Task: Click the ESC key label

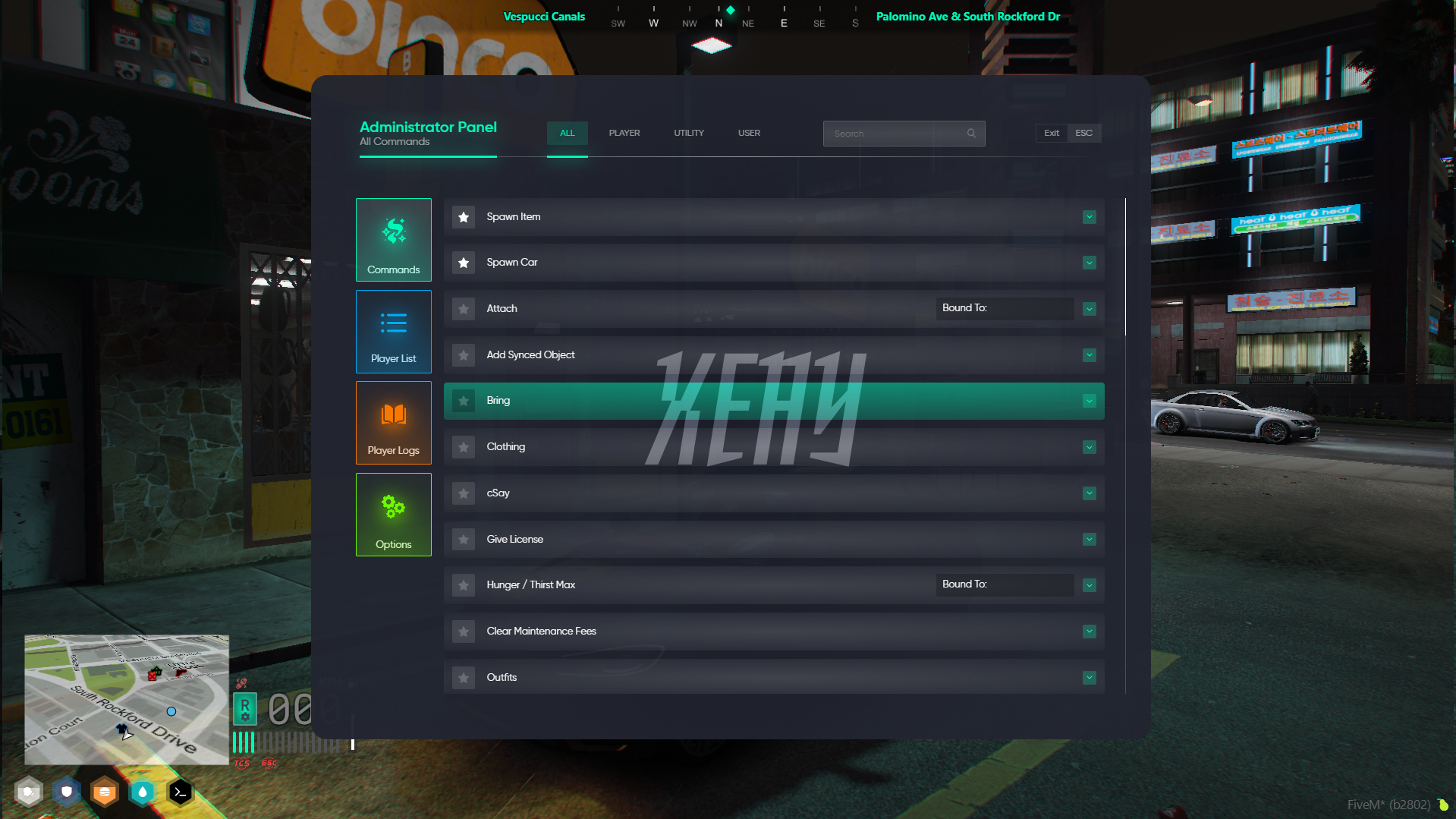Action: tap(1084, 134)
